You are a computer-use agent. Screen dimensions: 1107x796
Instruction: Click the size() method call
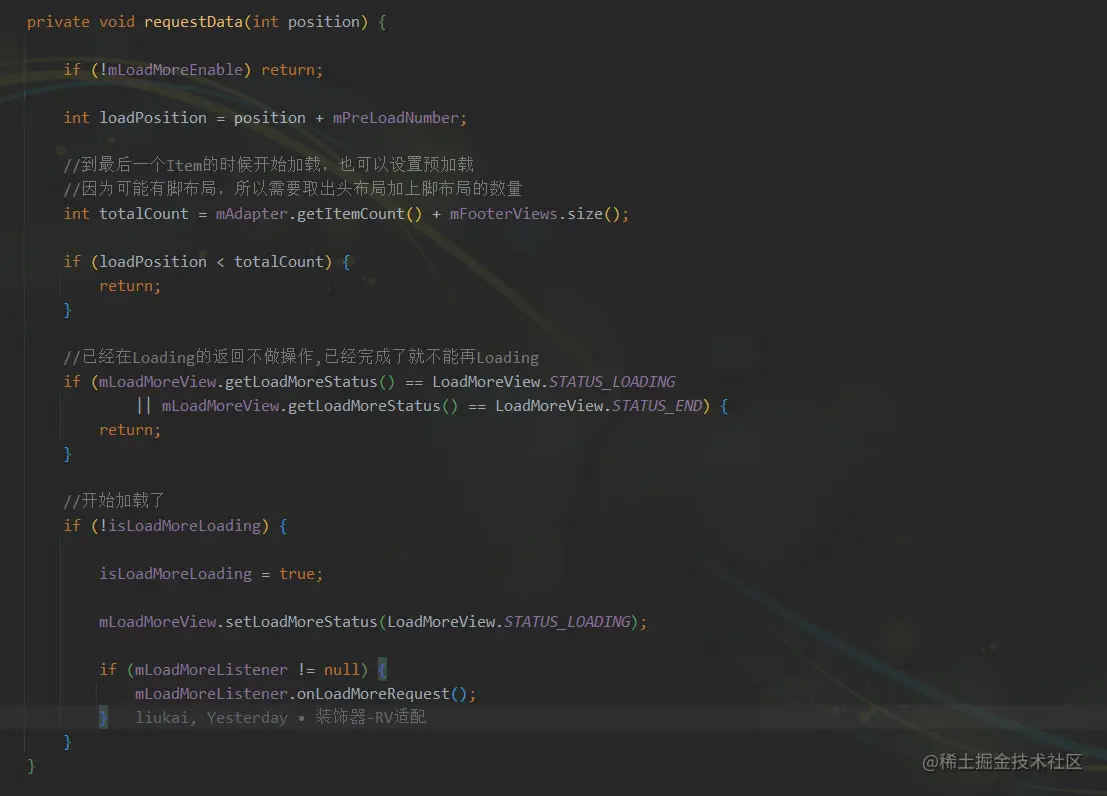pos(593,214)
